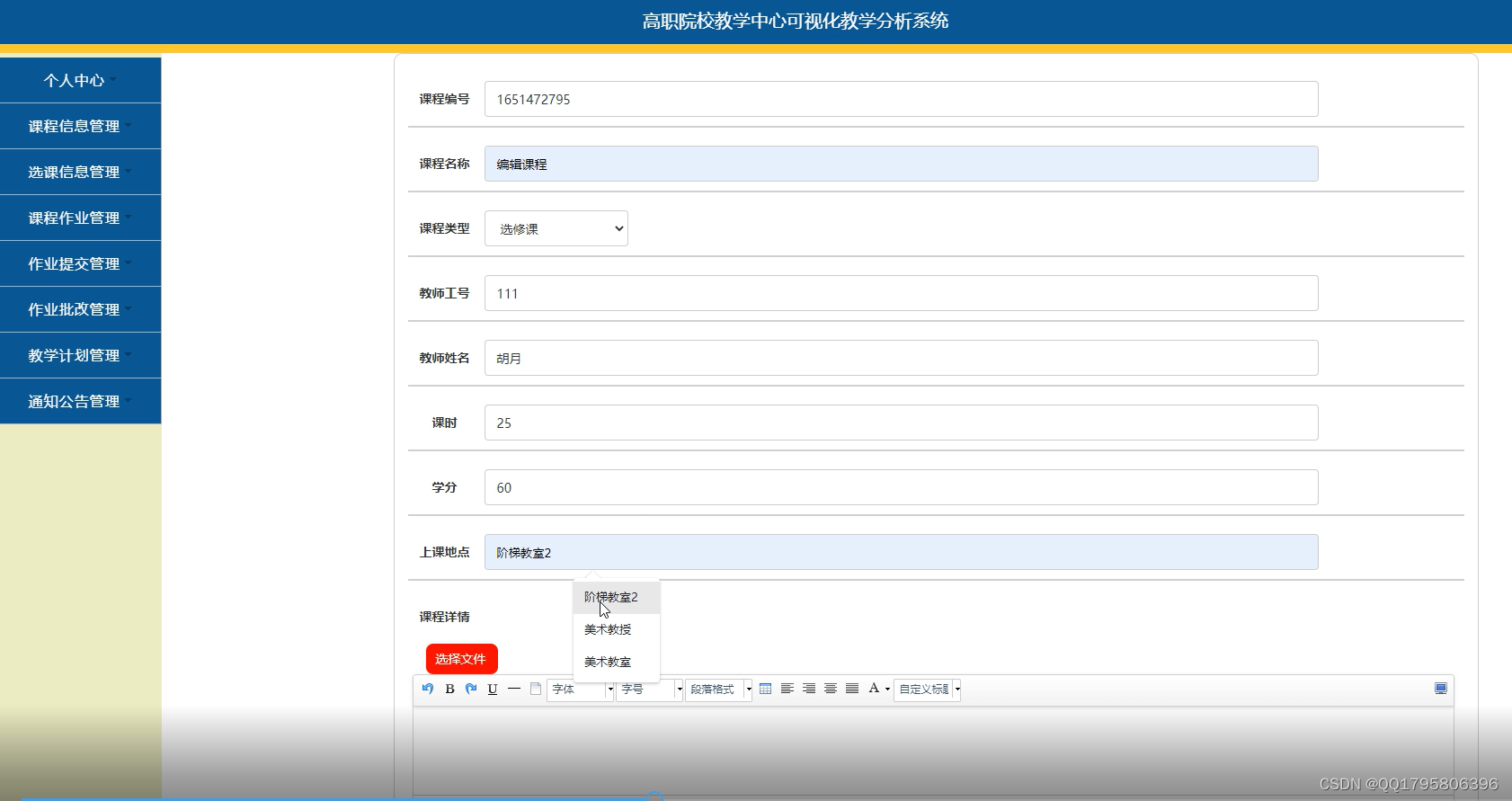Image resolution: width=1512 pixels, height=801 pixels.
Task: Open 教学计划管理 in the sidebar
Action: [x=80, y=355]
